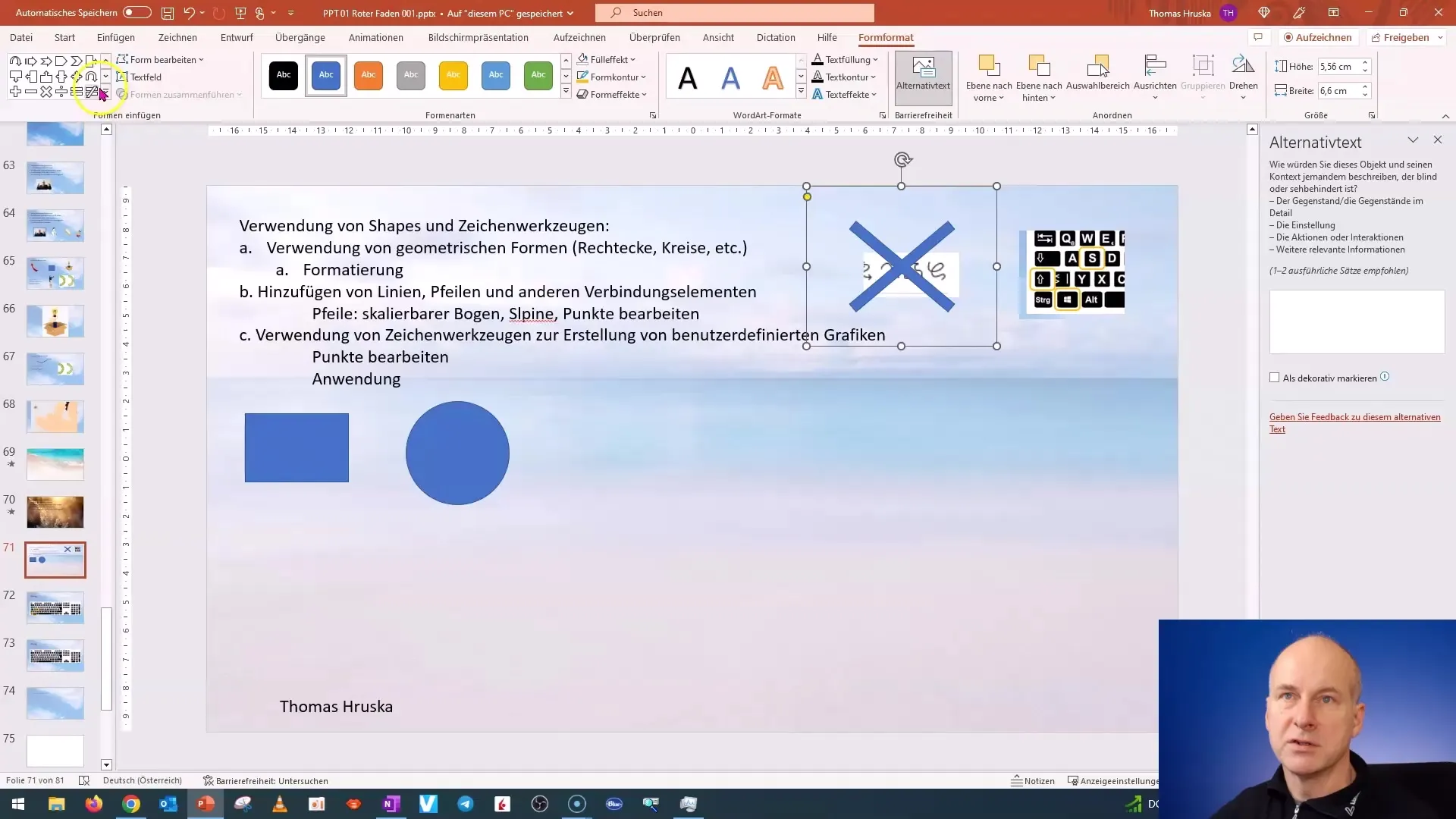1456x819 pixels.
Task: Open the Übergänge tab
Action: click(300, 37)
